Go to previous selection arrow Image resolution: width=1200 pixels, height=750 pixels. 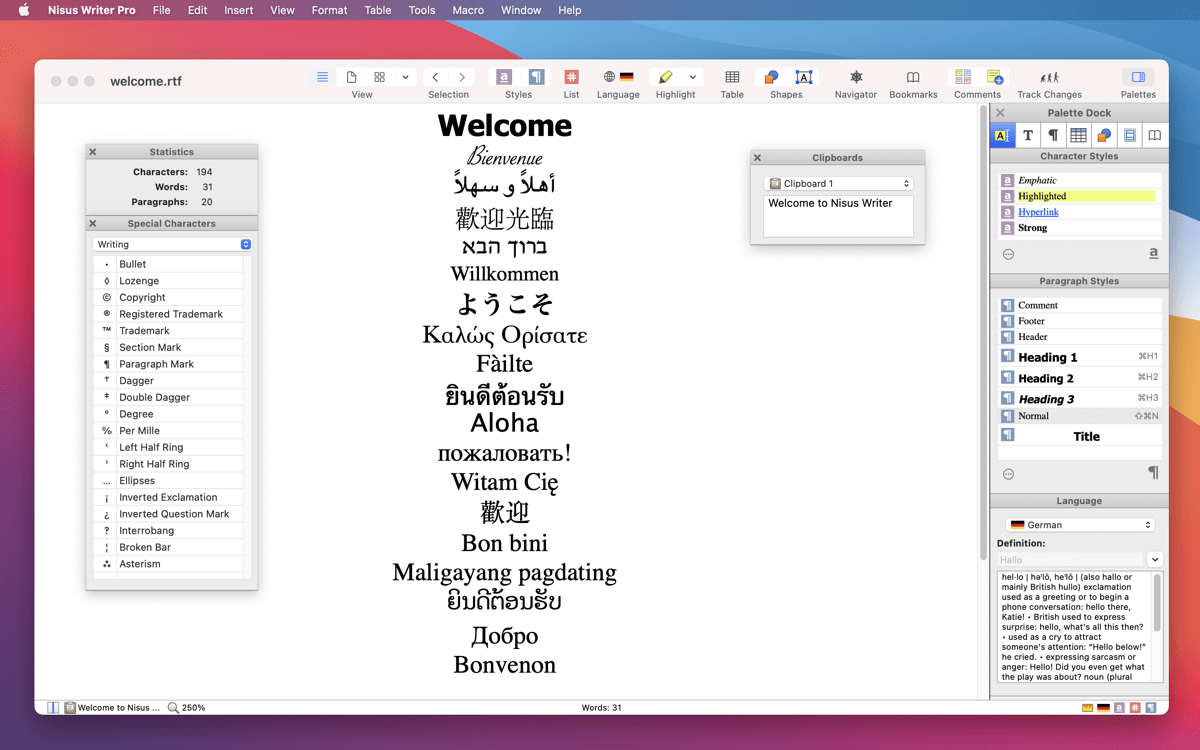coord(435,77)
